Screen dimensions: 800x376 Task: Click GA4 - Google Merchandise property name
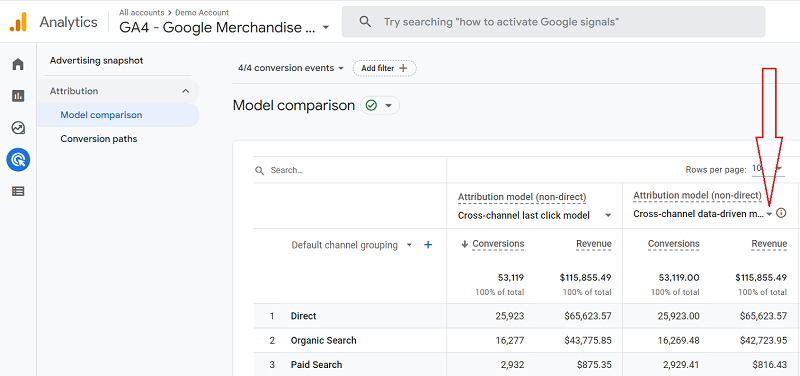coord(217,28)
